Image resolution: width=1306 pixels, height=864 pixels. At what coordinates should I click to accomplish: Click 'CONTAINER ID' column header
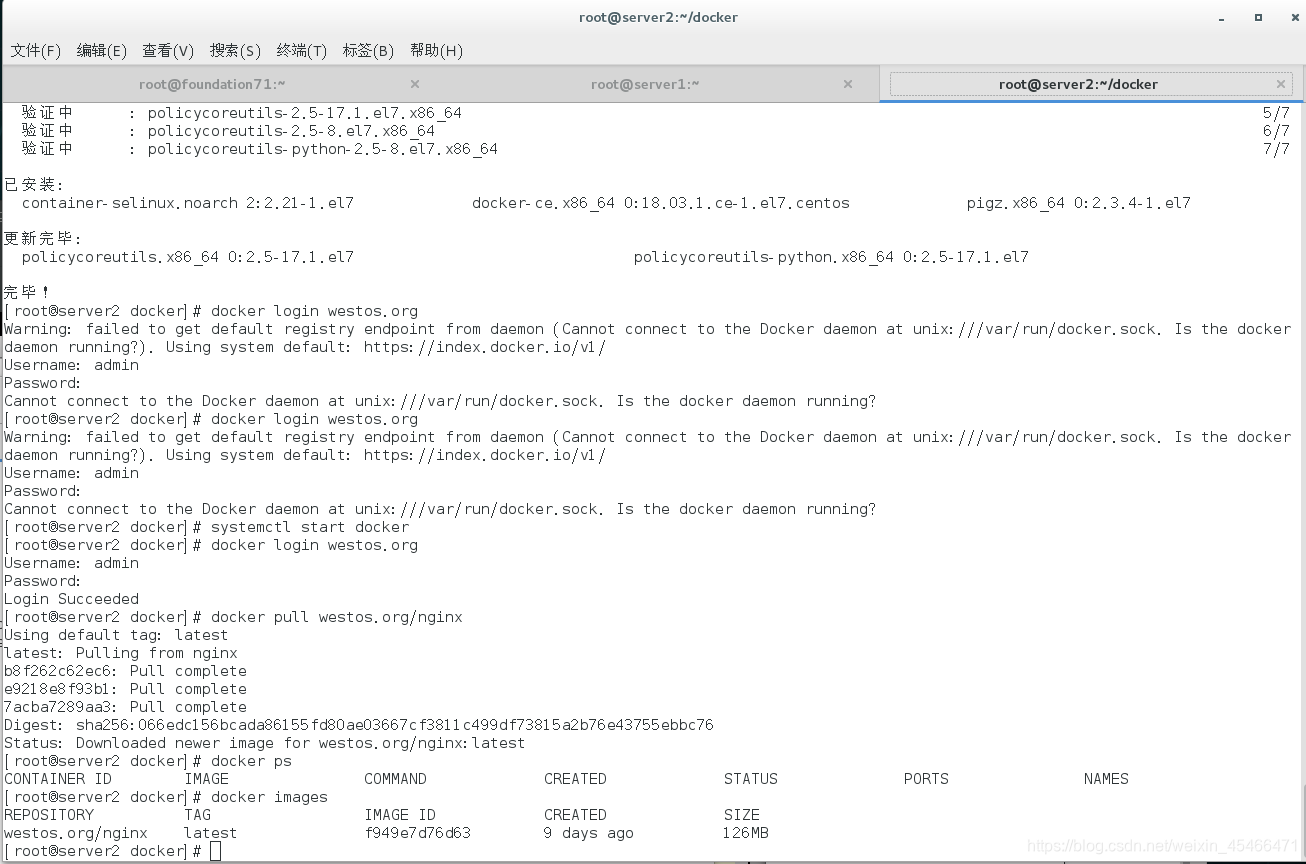[58, 779]
